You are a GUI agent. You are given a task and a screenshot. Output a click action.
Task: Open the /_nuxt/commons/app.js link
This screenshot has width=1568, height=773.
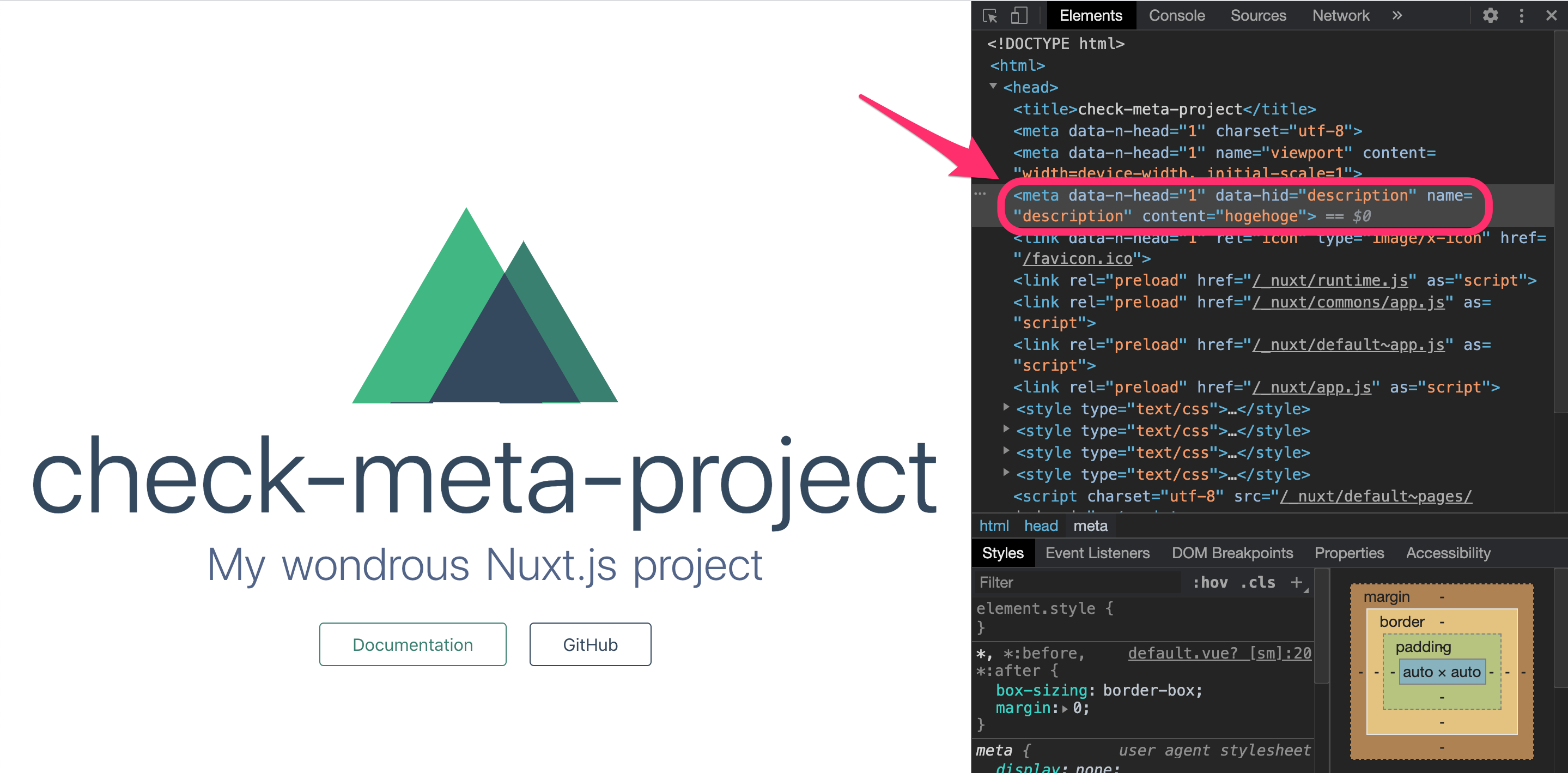1348,302
